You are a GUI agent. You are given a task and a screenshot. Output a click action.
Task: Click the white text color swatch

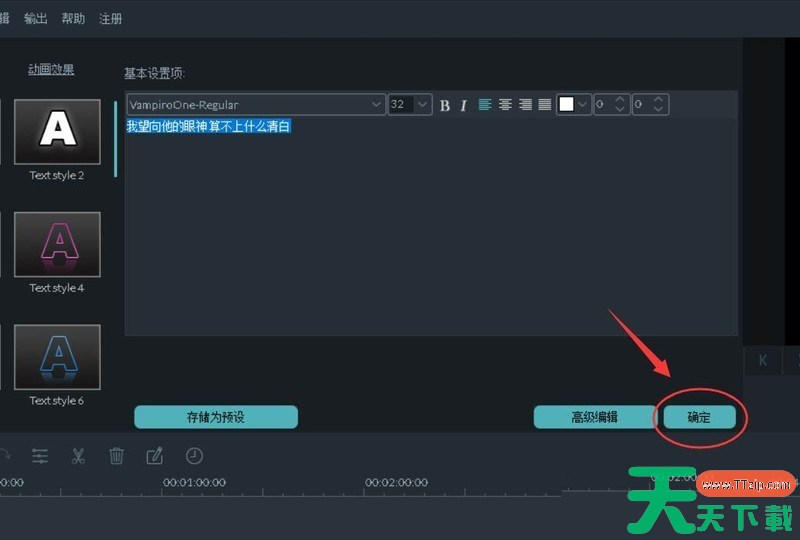(567, 105)
